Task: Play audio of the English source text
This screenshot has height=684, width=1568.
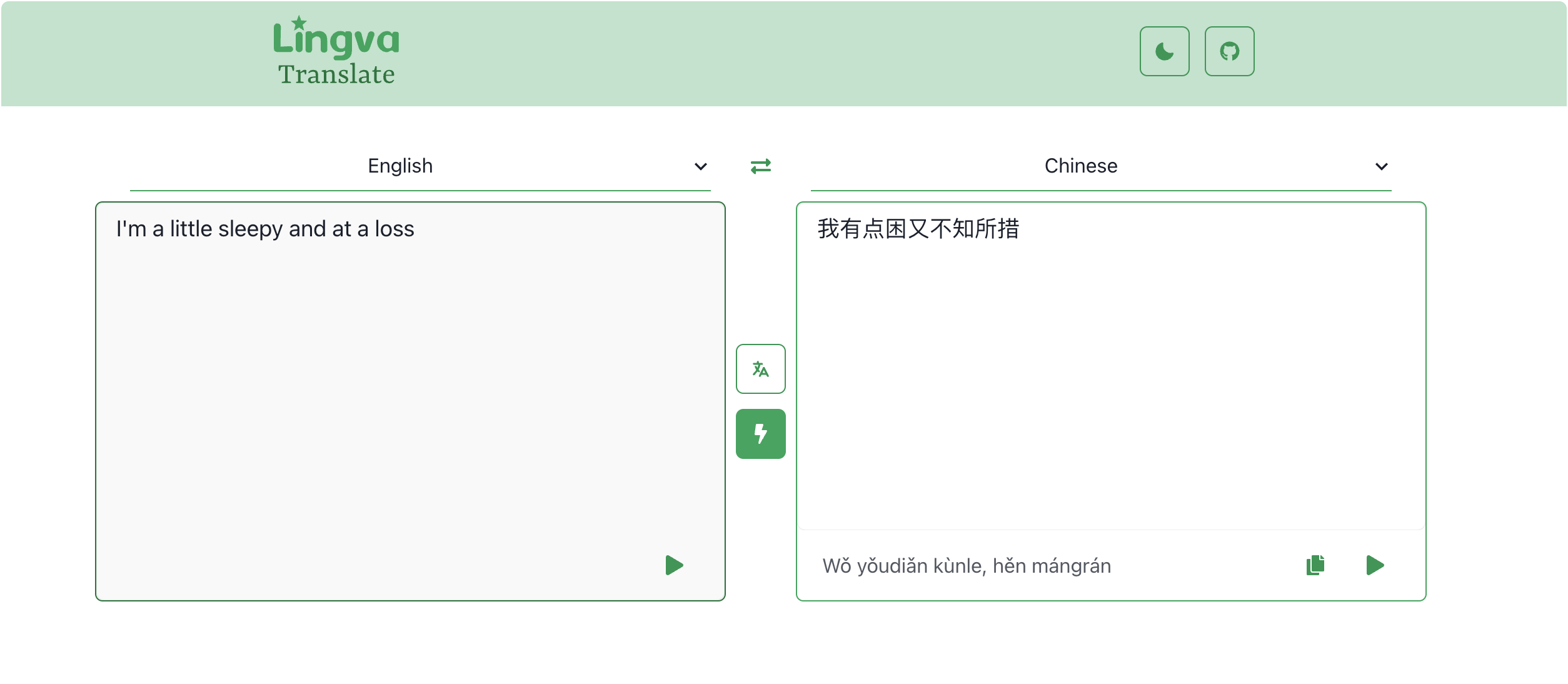Action: pos(674,565)
